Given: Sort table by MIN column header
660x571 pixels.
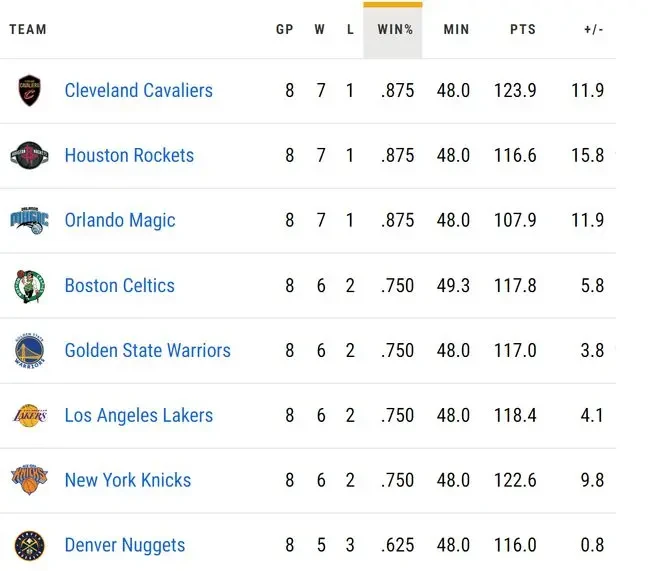Looking at the screenshot, I should pos(456,29).
